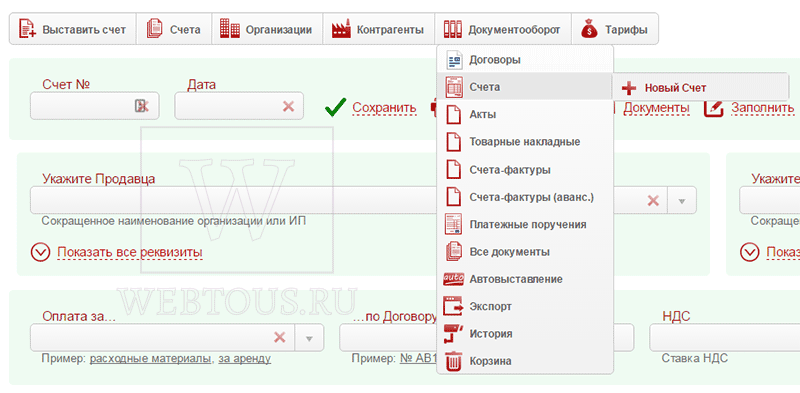Click the Счета-фактуры page icon
The image size is (800, 393).
click(454, 169)
